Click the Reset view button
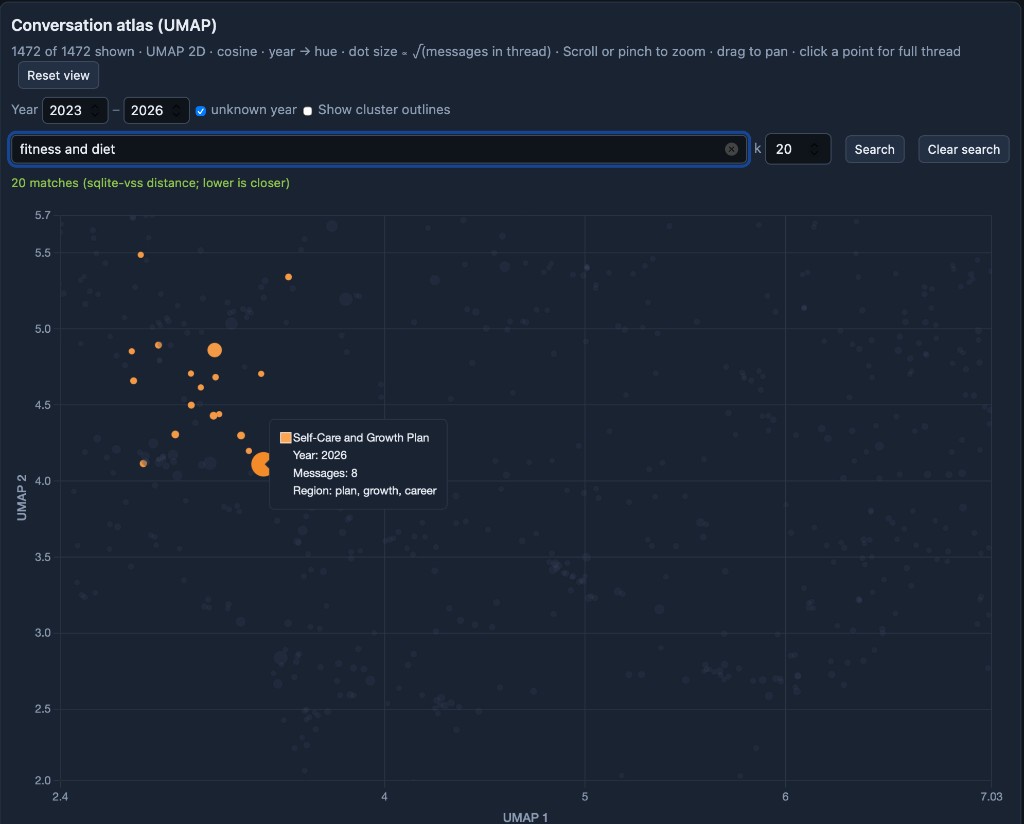This screenshot has height=824, width=1024. (x=58, y=76)
